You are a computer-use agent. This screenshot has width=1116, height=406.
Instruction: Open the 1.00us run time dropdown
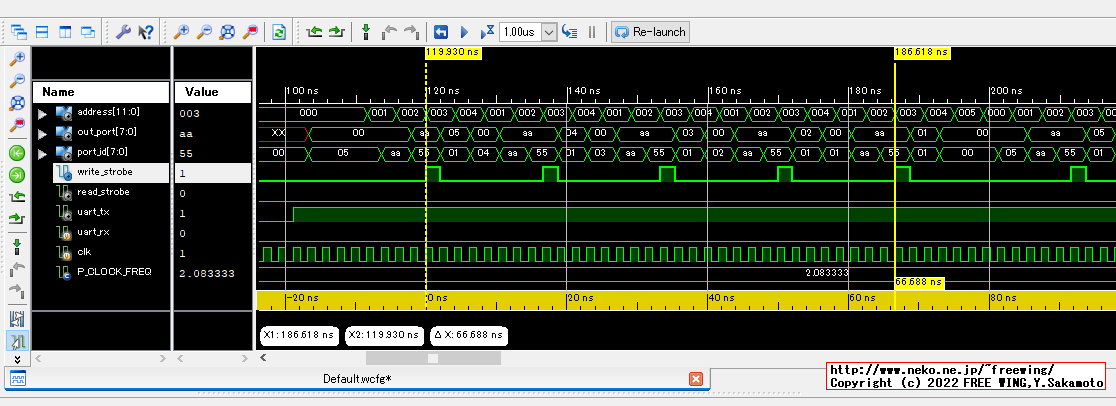[548, 32]
